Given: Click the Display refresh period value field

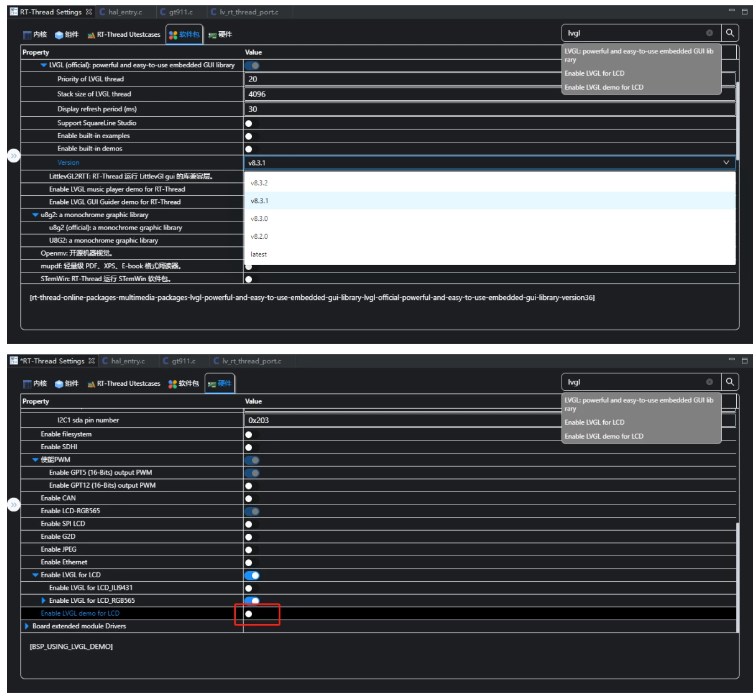Looking at the screenshot, I should coord(489,109).
